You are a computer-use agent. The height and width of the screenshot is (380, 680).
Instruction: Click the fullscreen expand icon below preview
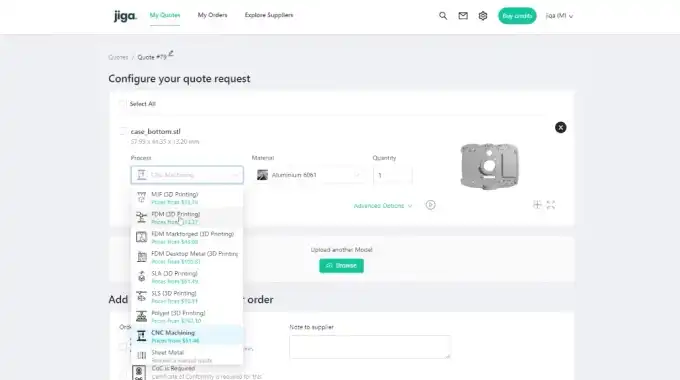point(551,205)
